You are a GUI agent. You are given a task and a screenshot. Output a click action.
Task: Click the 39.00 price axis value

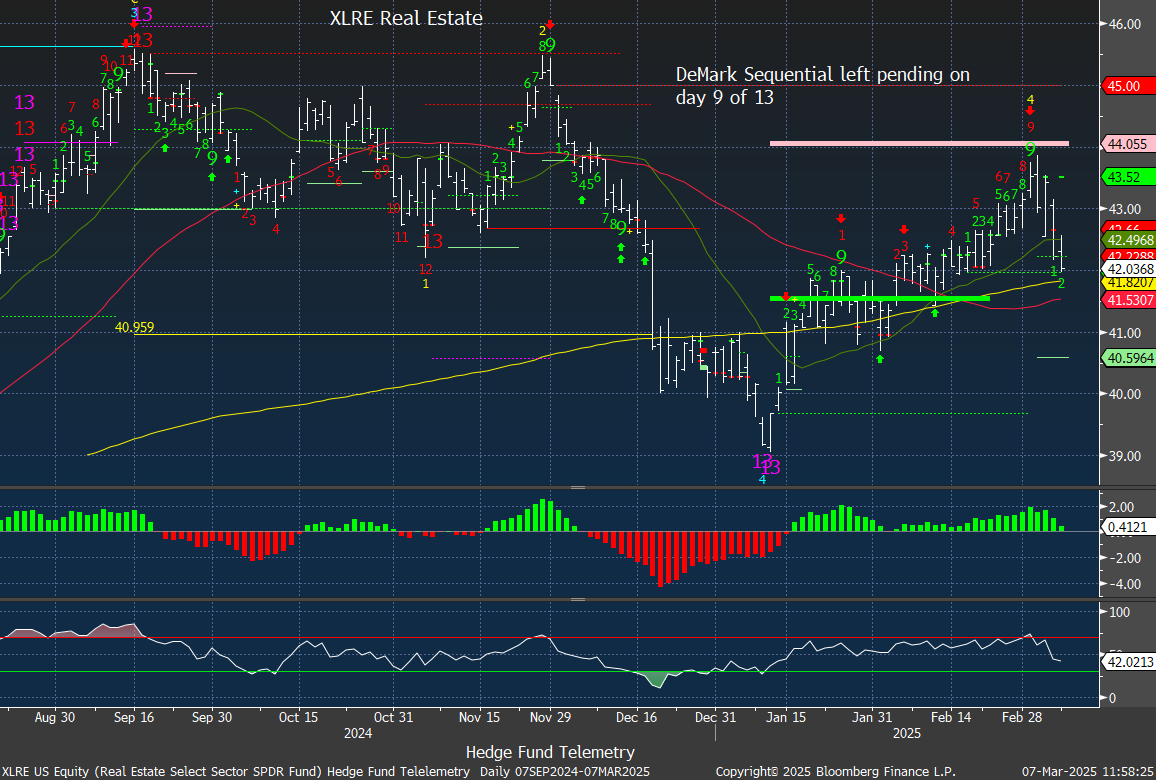tap(1125, 456)
